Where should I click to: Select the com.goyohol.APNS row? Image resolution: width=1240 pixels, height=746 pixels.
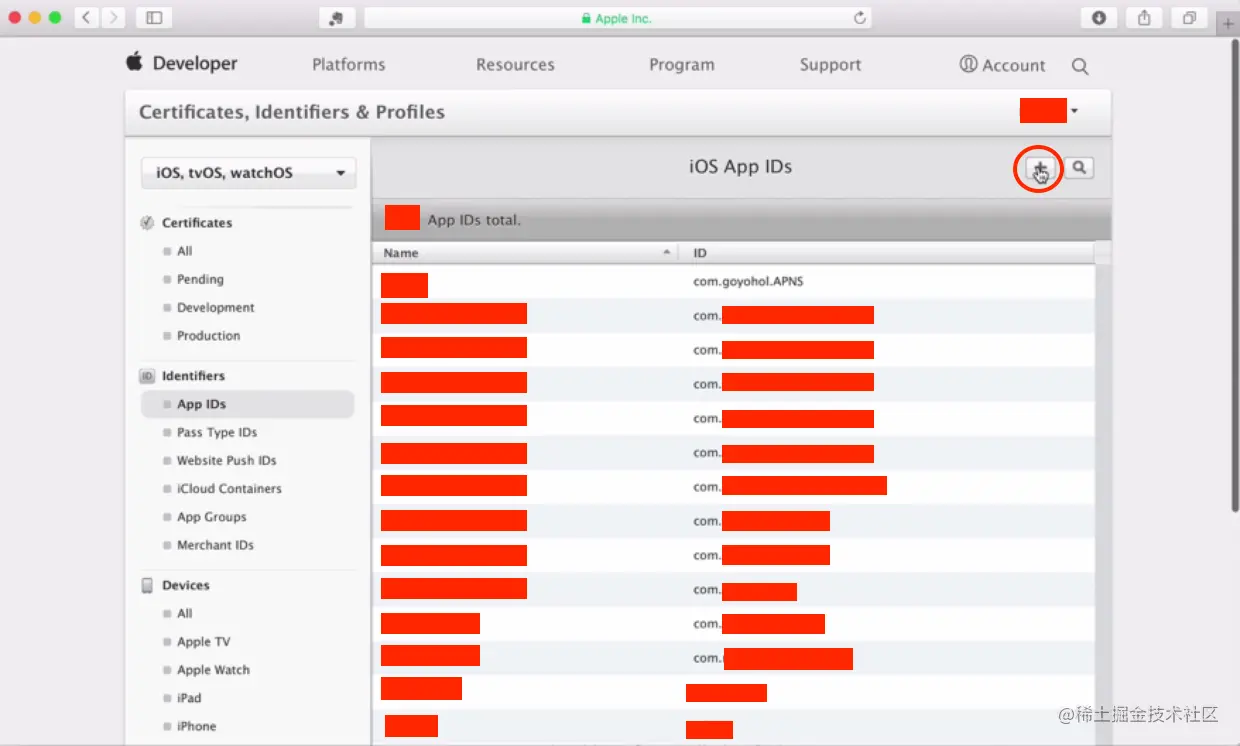(733, 282)
